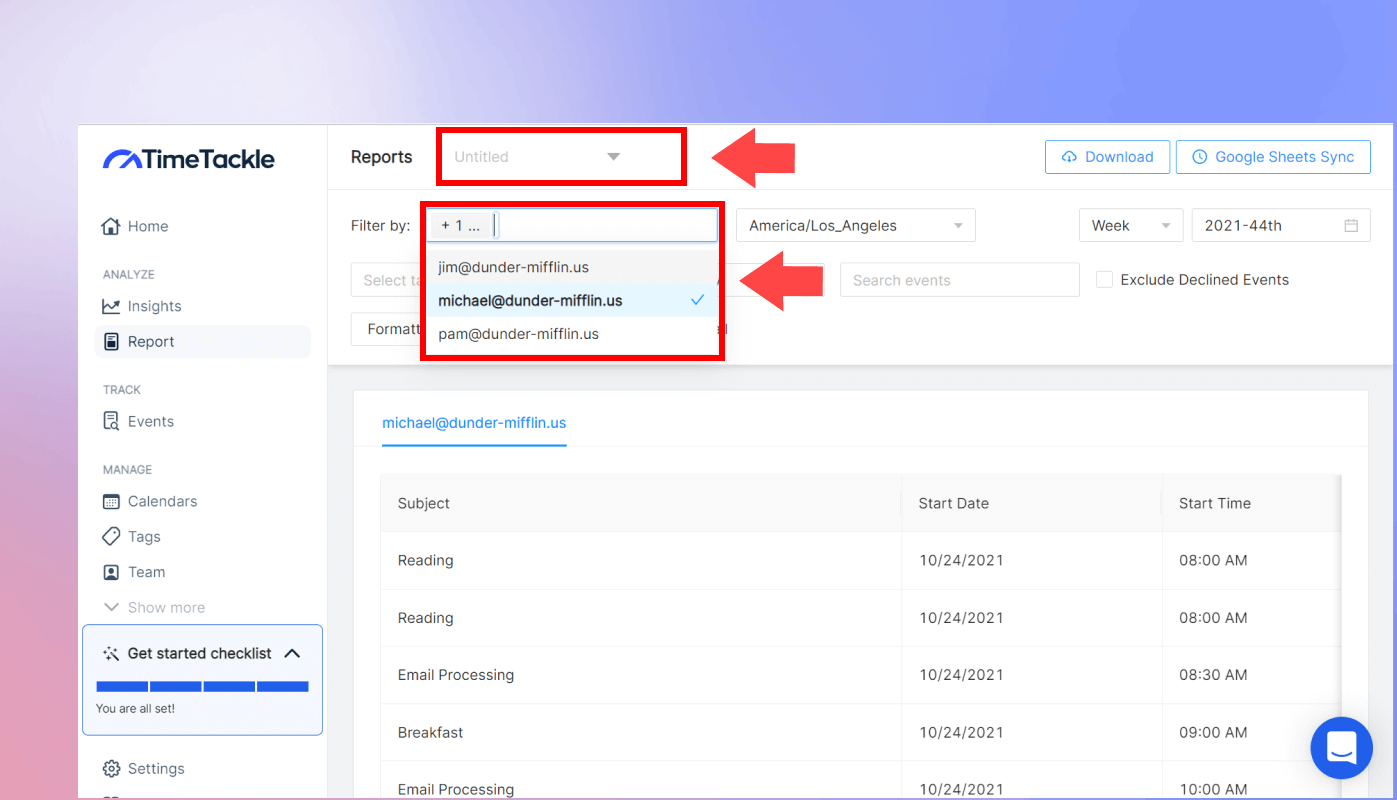
Task: Click the TimeTackle logo
Action: 188,159
